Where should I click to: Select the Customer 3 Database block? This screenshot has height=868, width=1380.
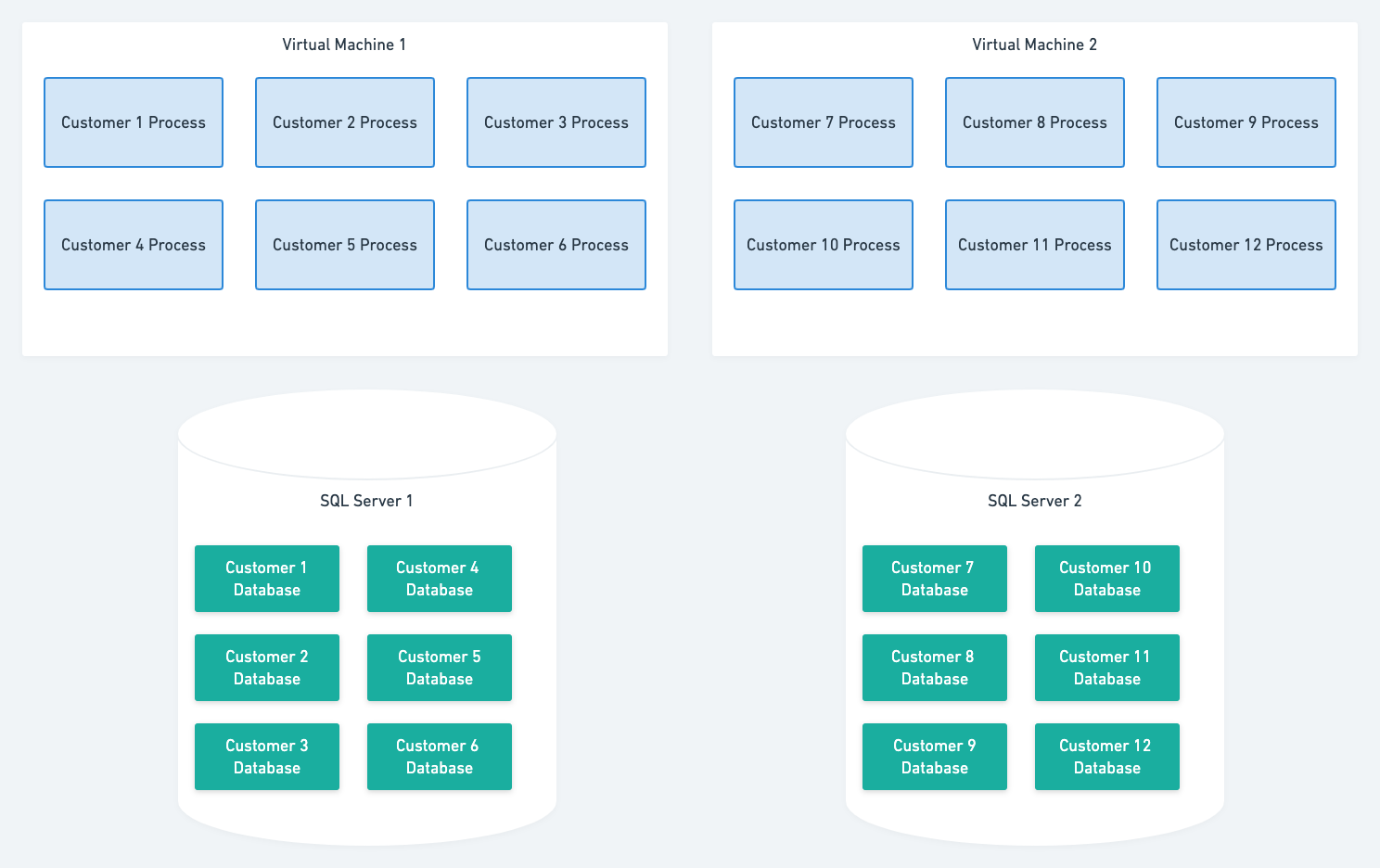pos(267,756)
